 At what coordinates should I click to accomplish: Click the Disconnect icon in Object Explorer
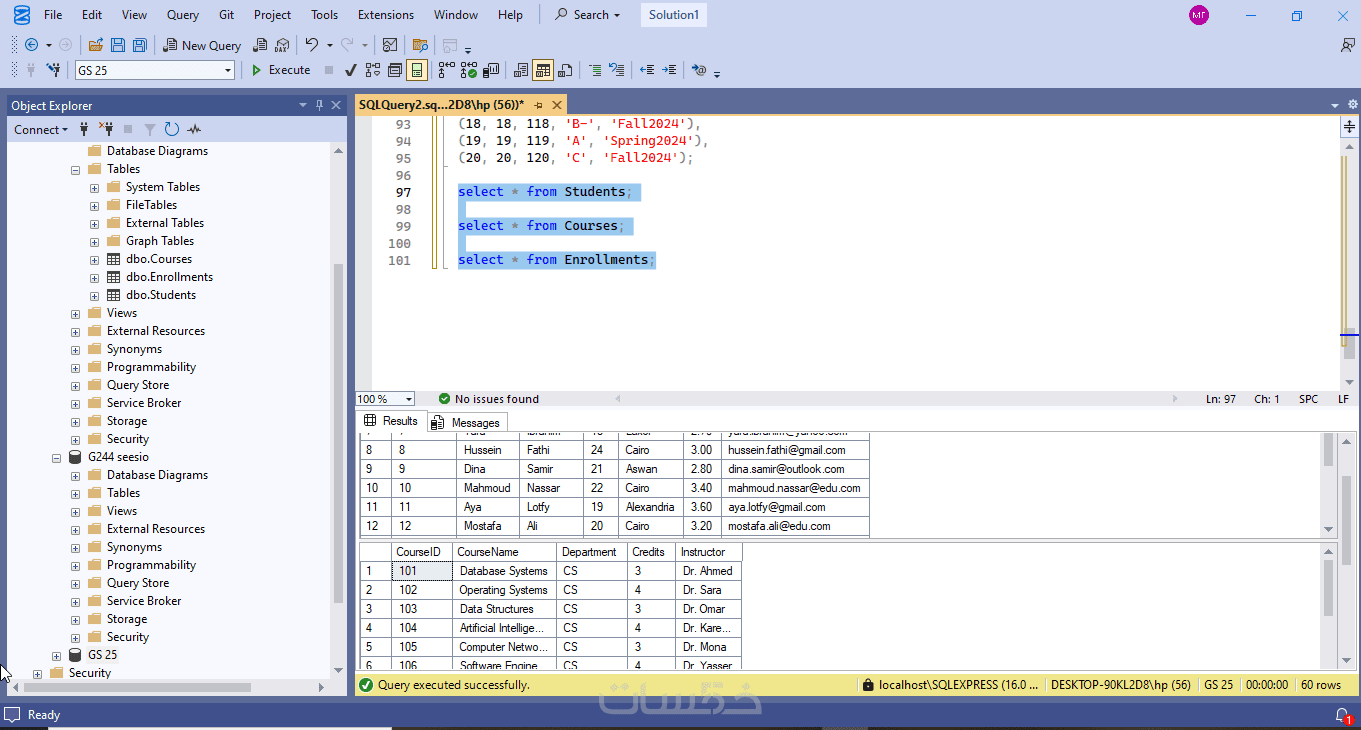[106, 129]
